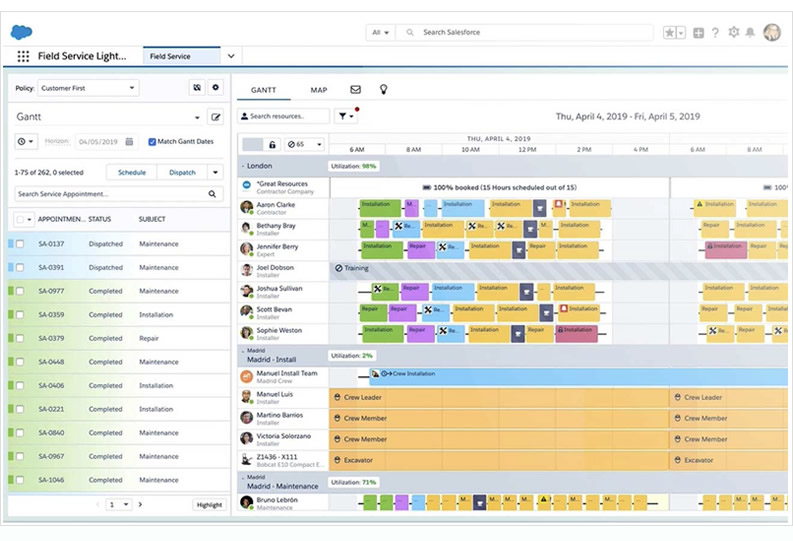Screen dimensions: 793x541
Task: Open the page number dropdown
Action: tap(118, 504)
